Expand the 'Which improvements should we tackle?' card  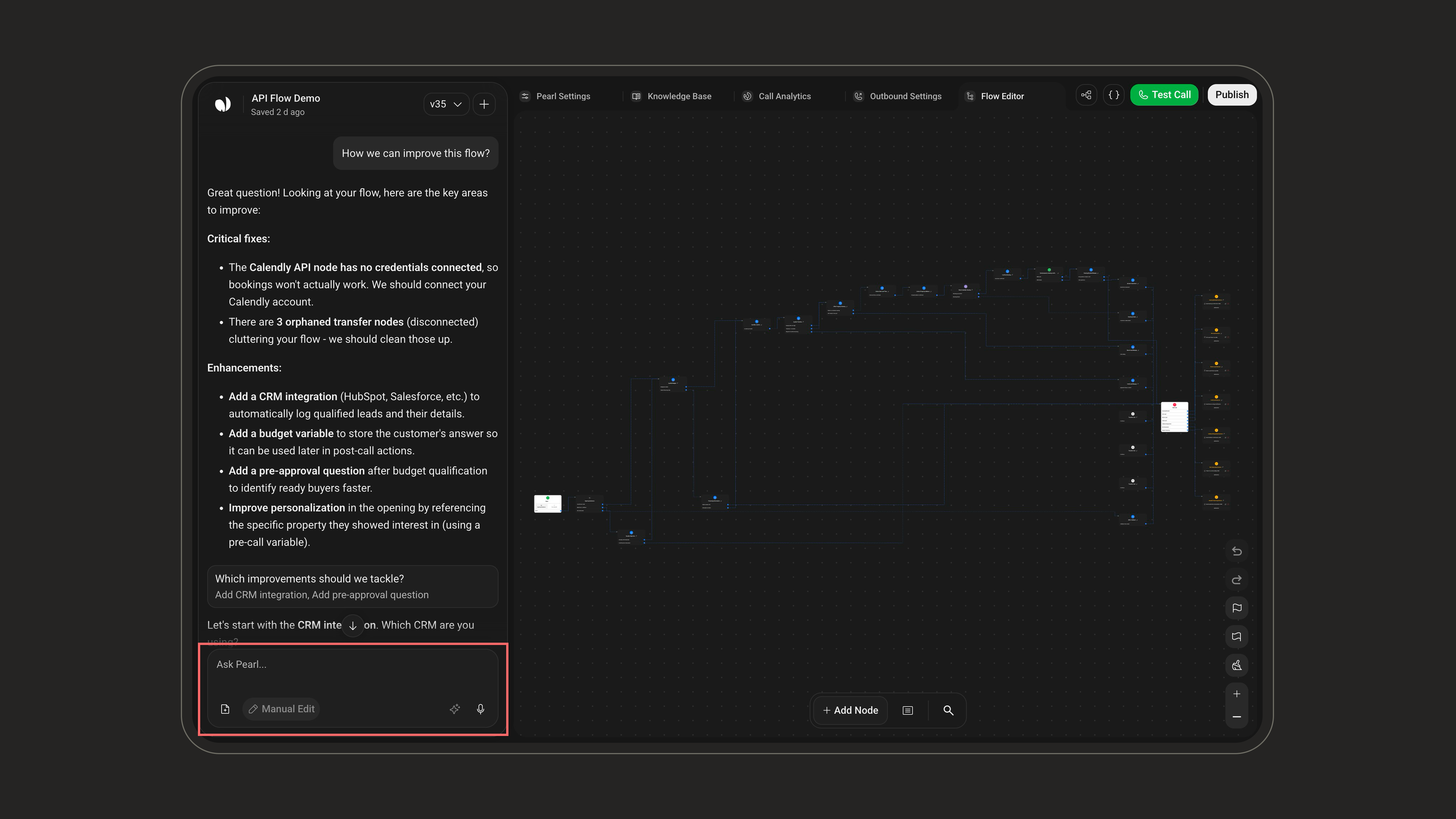[x=353, y=586]
